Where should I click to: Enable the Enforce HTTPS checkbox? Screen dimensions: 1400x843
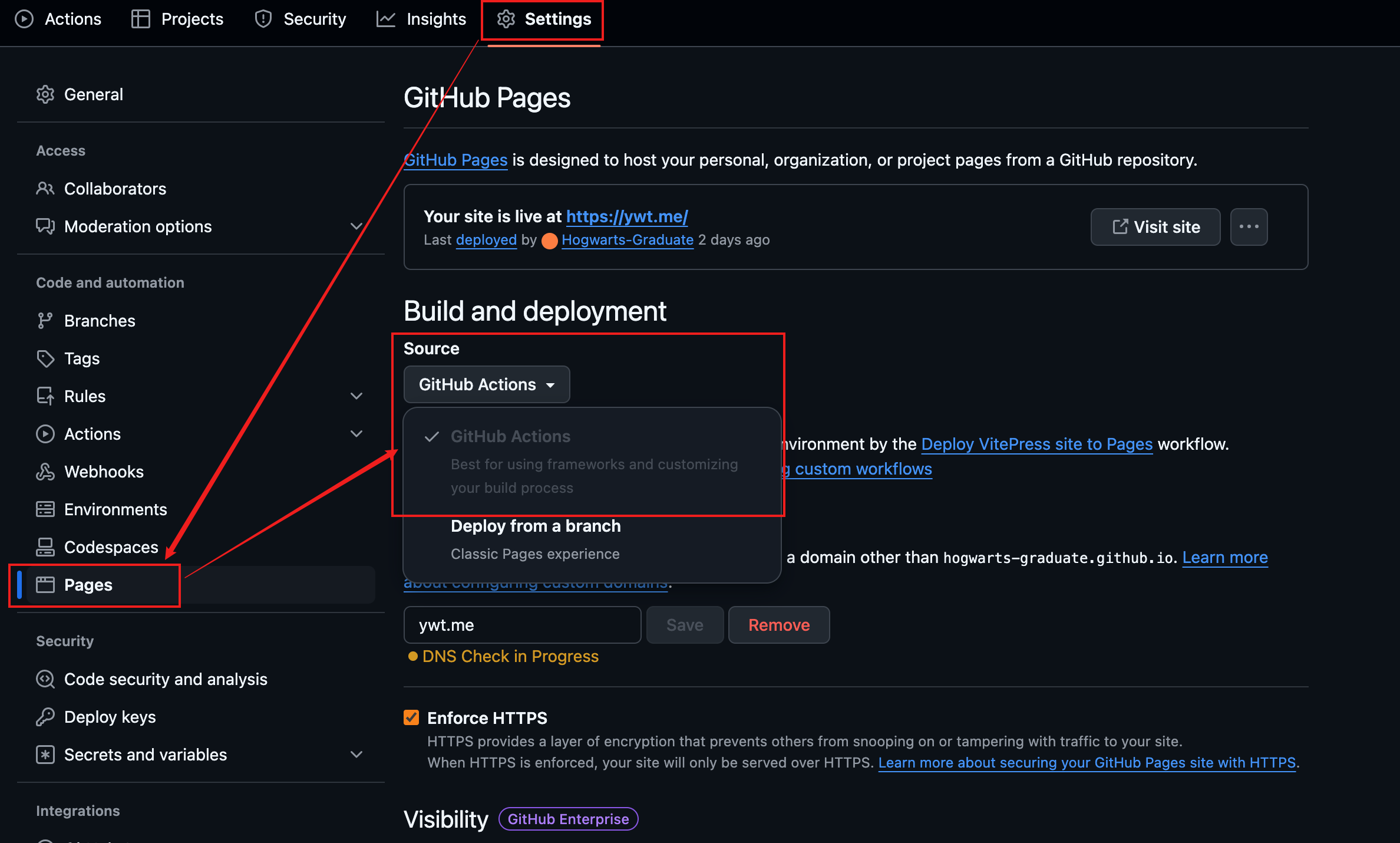[x=411, y=717]
